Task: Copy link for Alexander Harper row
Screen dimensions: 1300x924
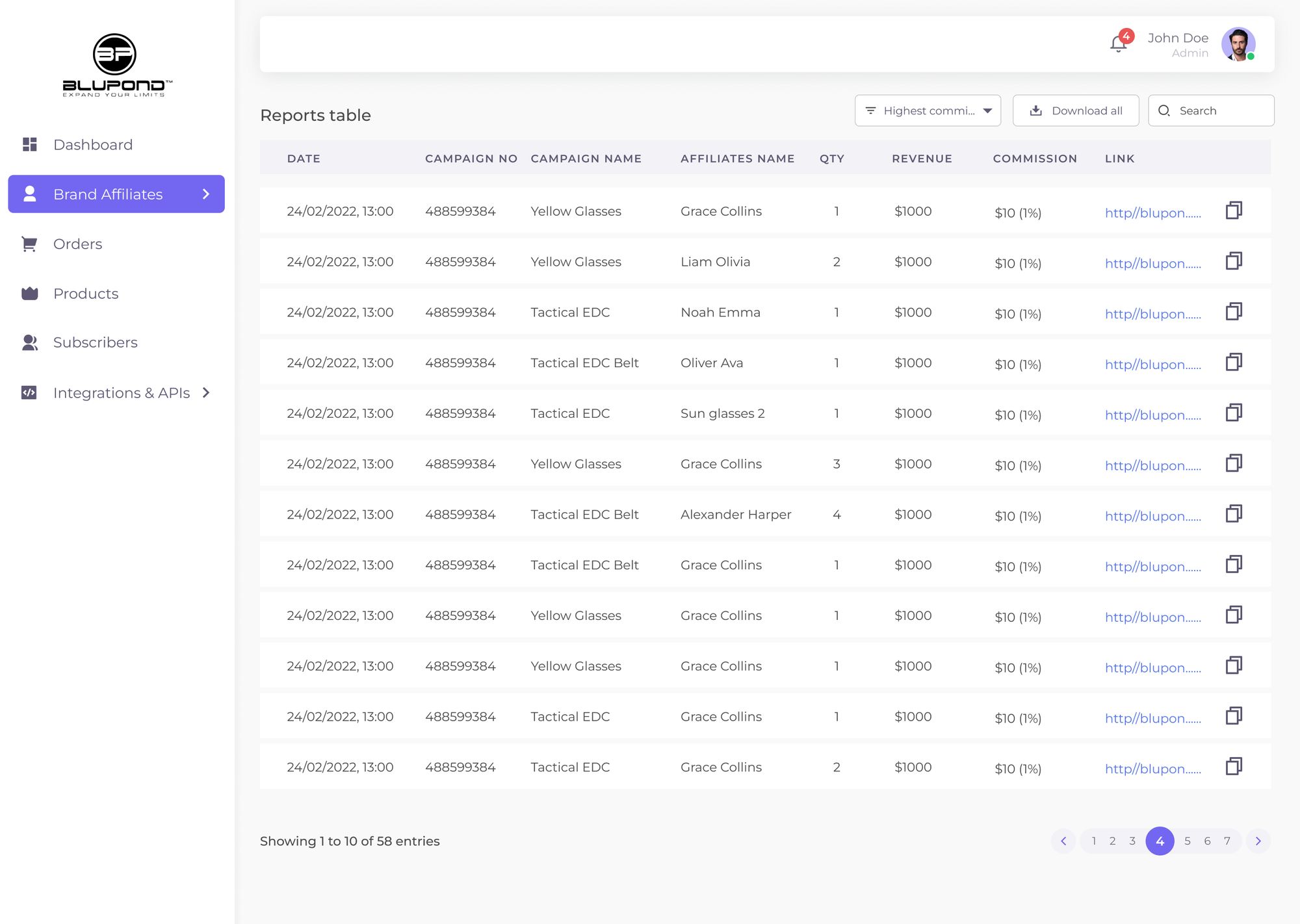Action: tap(1233, 514)
